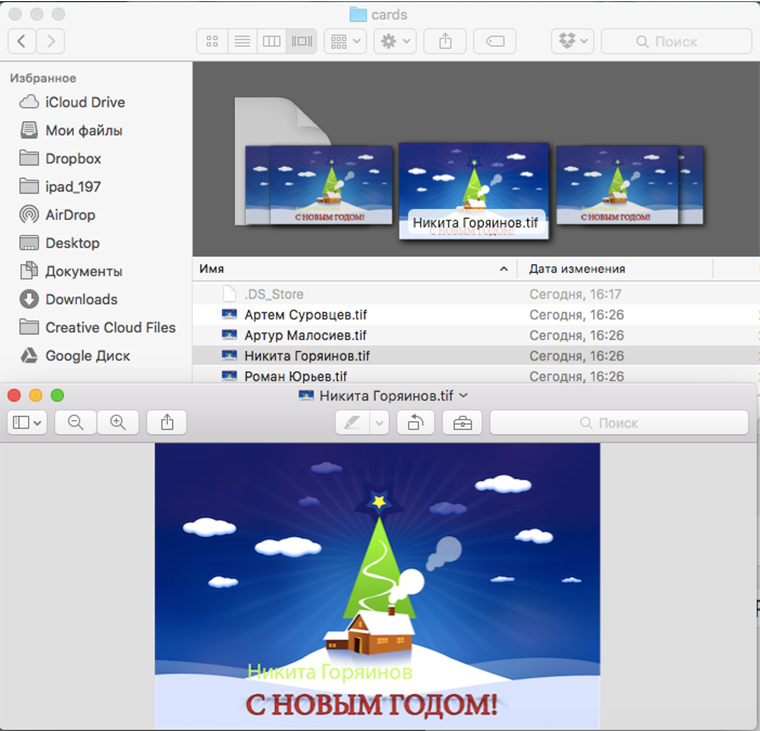Close the Preview window
The width and height of the screenshot is (760, 731).
tap(14, 396)
